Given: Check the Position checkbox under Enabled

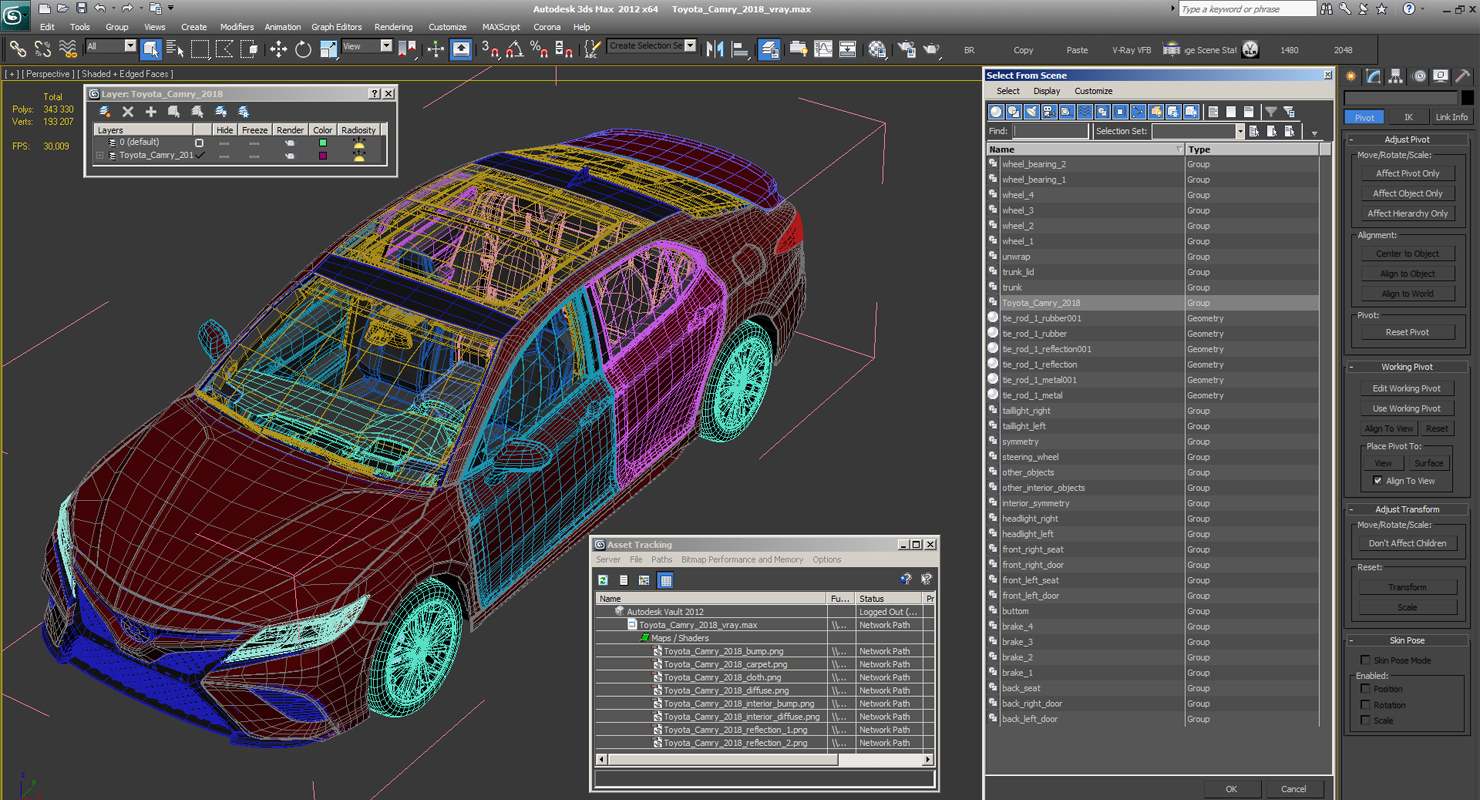Looking at the screenshot, I should 1365,689.
